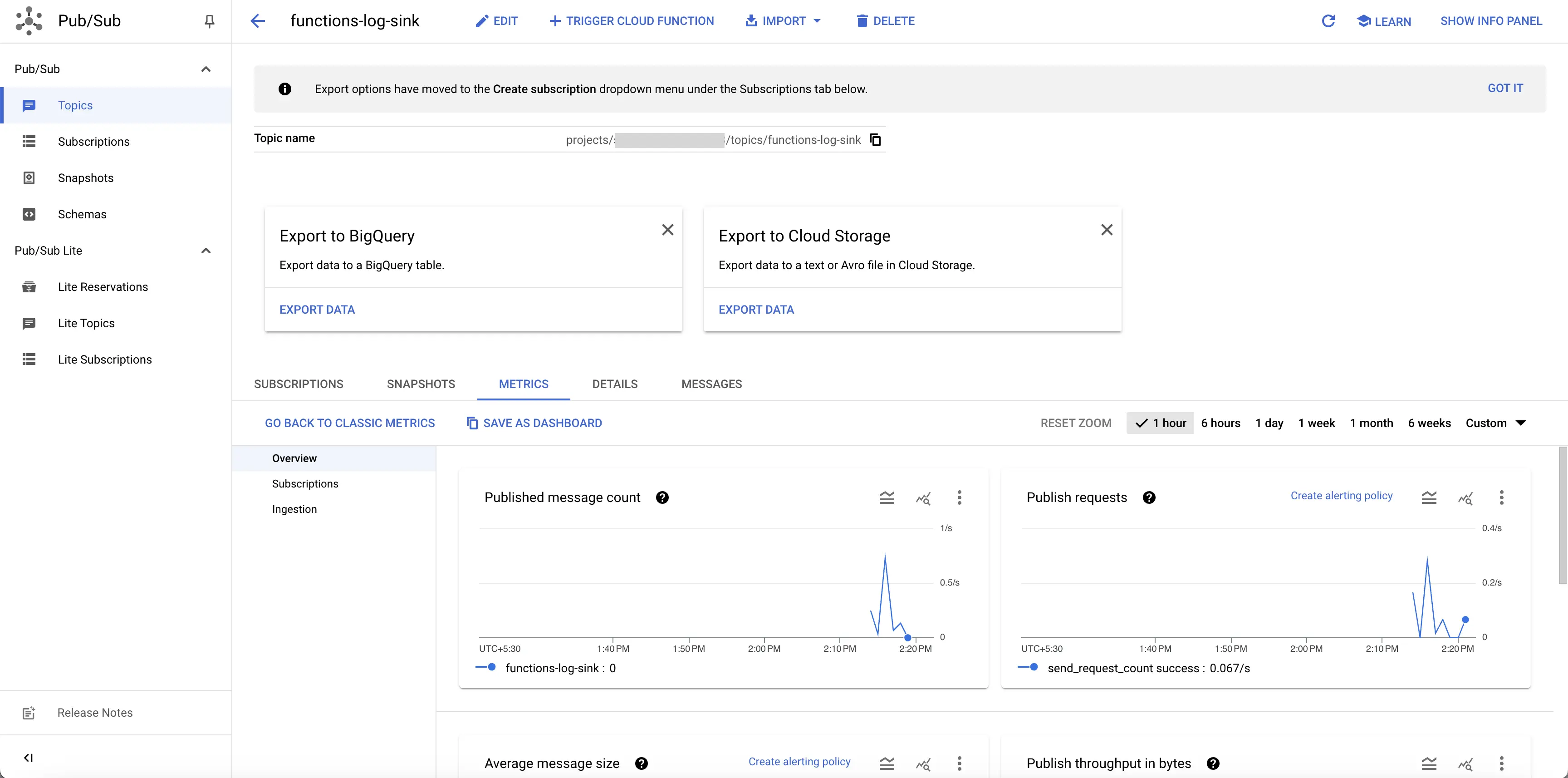
Task: Click Show Info Panel
Action: coord(1491,21)
